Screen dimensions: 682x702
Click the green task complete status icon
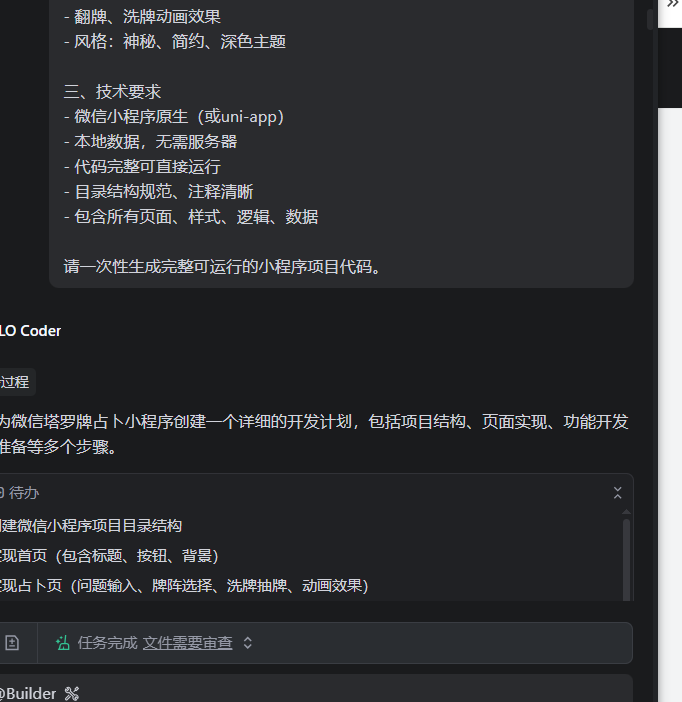(63, 643)
